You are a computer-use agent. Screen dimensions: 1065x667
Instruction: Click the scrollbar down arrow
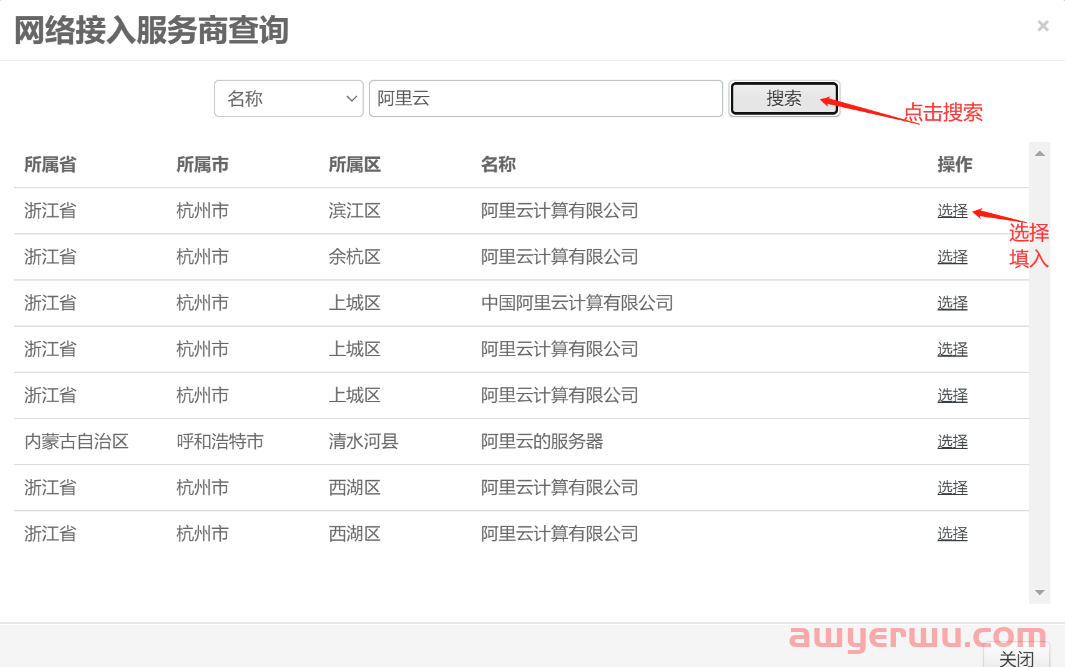(x=1039, y=592)
